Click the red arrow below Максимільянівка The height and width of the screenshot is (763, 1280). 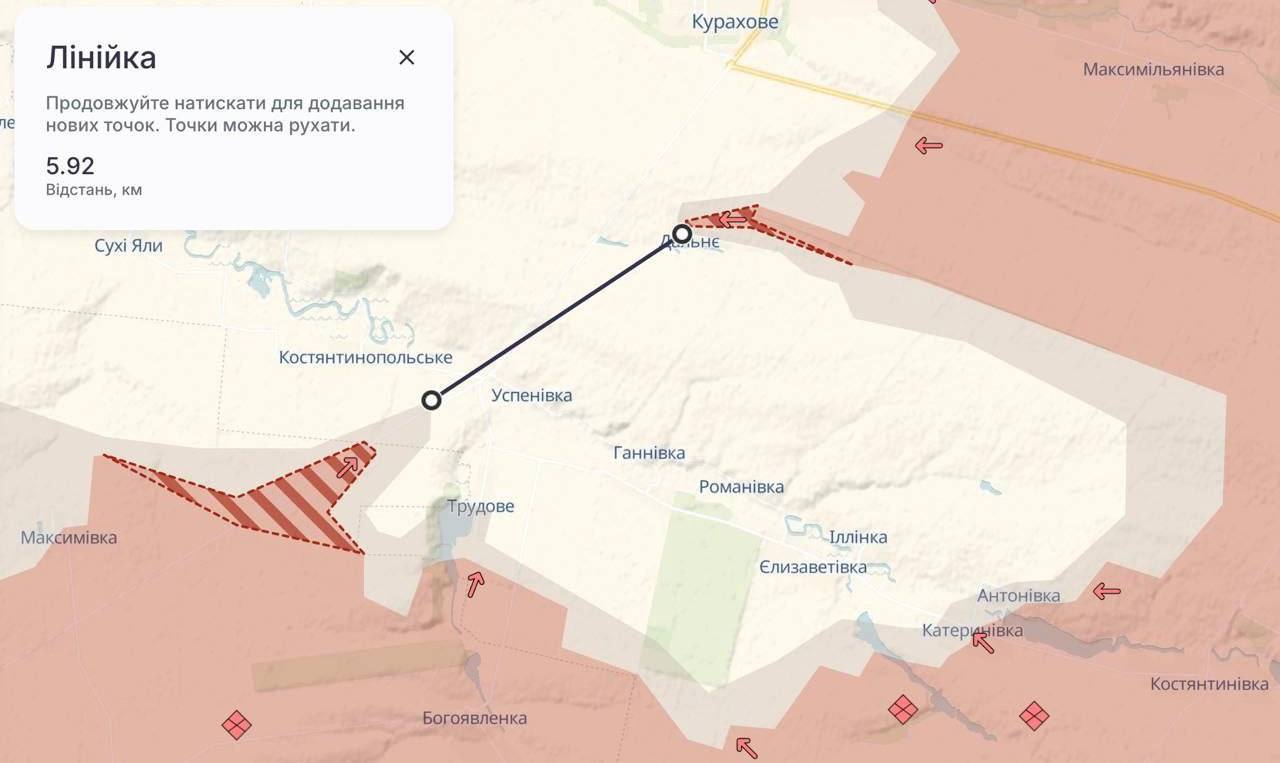929,146
